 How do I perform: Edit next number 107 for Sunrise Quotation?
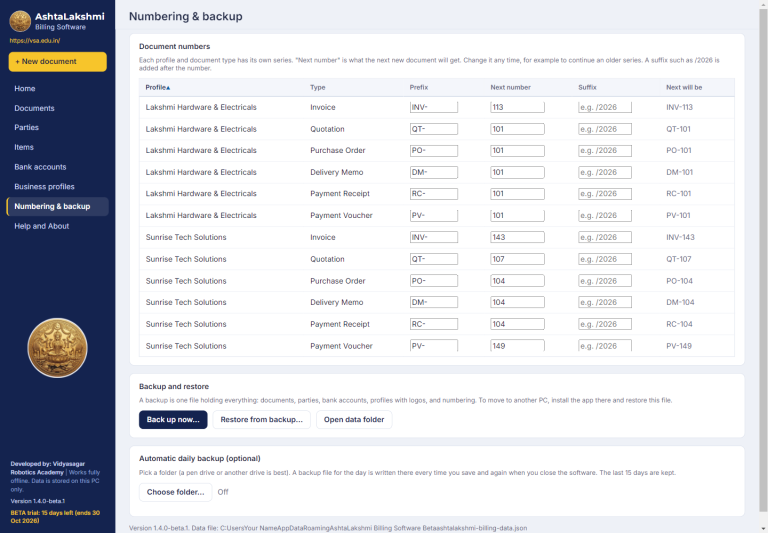517,259
